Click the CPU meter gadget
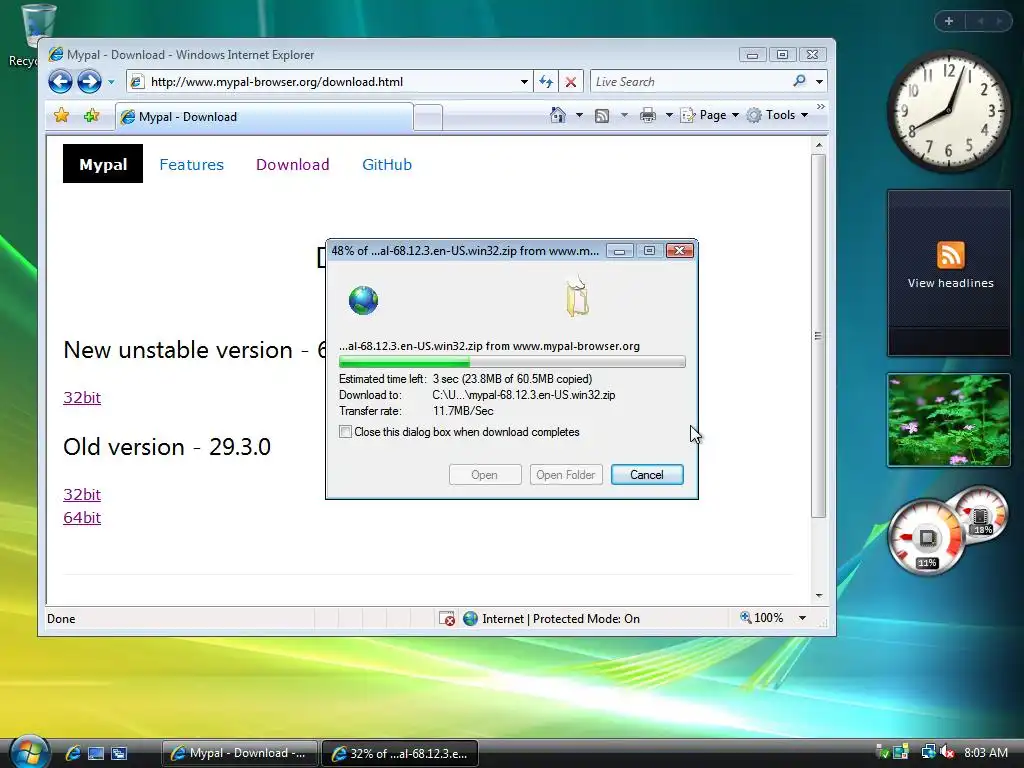Screen dimensions: 1024x768 pos(927,537)
